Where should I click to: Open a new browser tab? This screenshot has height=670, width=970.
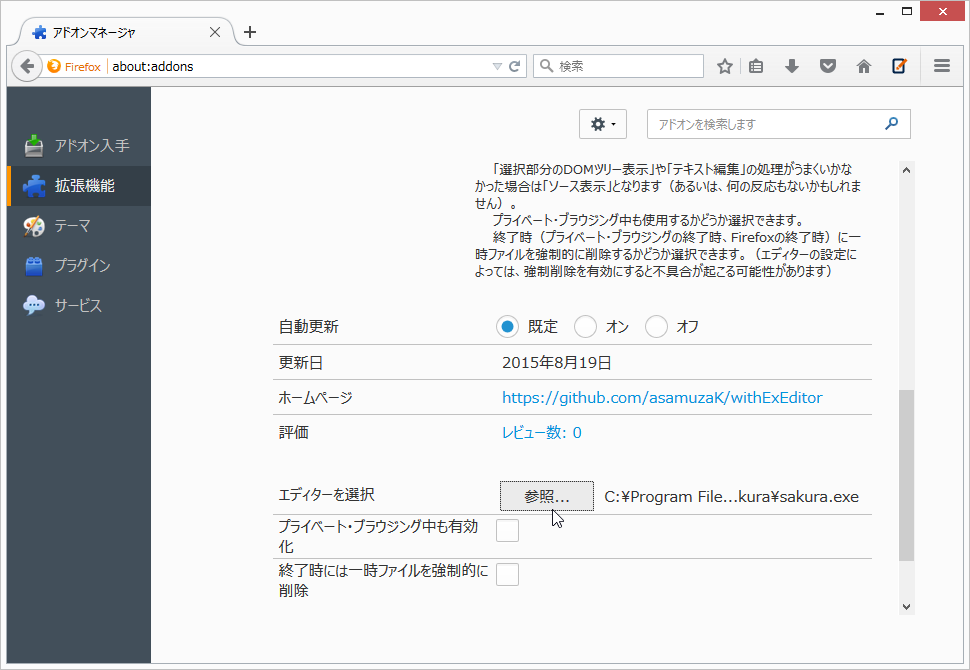tap(250, 31)
